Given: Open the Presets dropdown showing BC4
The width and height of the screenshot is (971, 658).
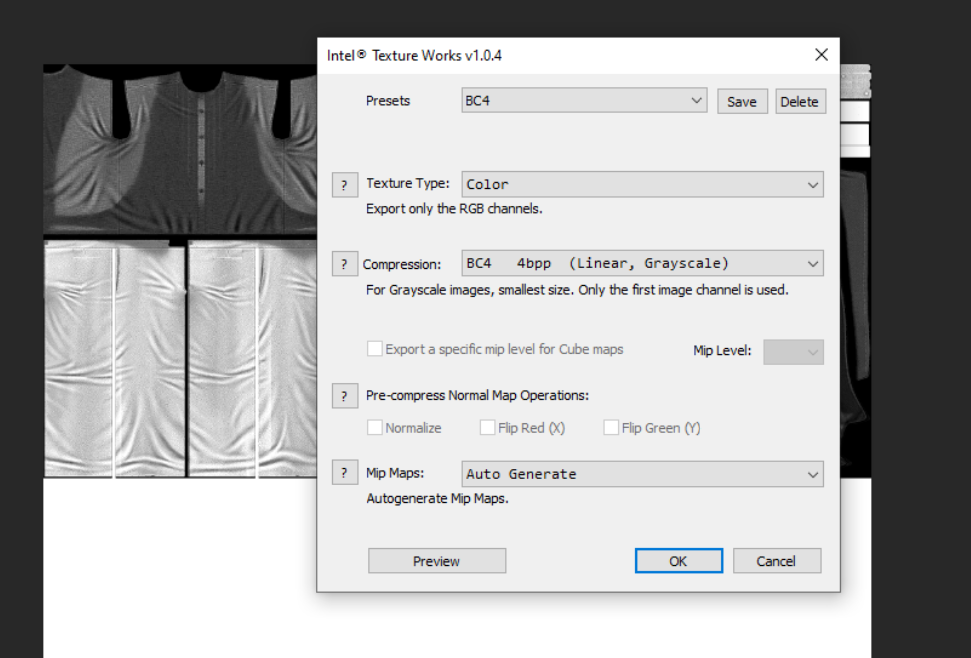Looking at the screenshot, I should point(583,100).
